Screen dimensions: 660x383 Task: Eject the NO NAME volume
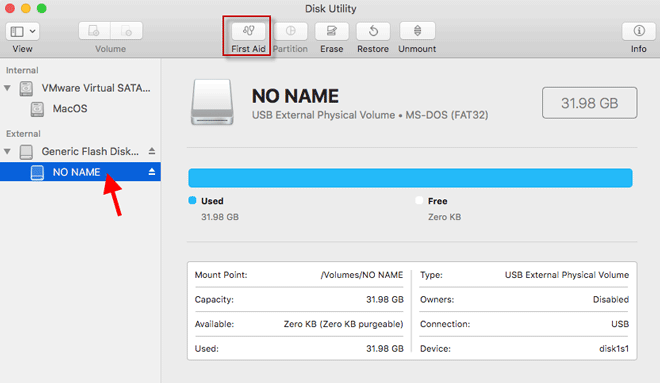(152, 172)
